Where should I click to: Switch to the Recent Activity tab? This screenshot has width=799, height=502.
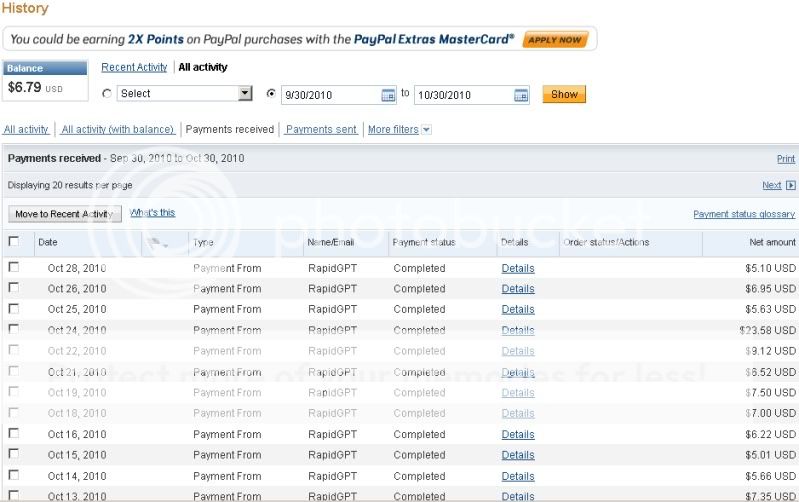coord(134,68)
